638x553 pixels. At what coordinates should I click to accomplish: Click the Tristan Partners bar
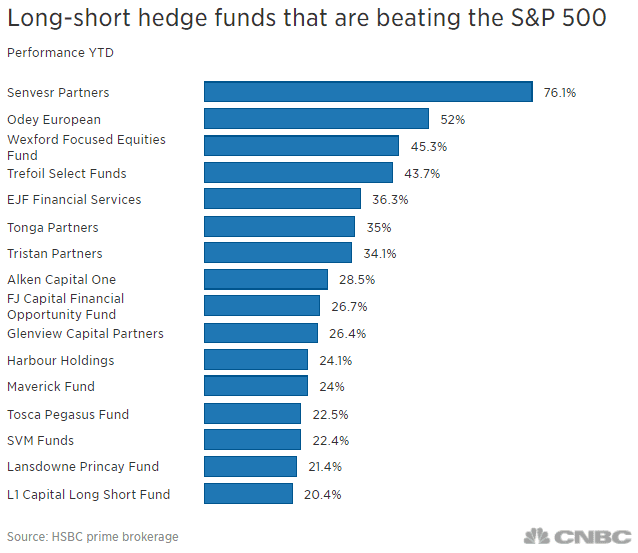[278, 253]
